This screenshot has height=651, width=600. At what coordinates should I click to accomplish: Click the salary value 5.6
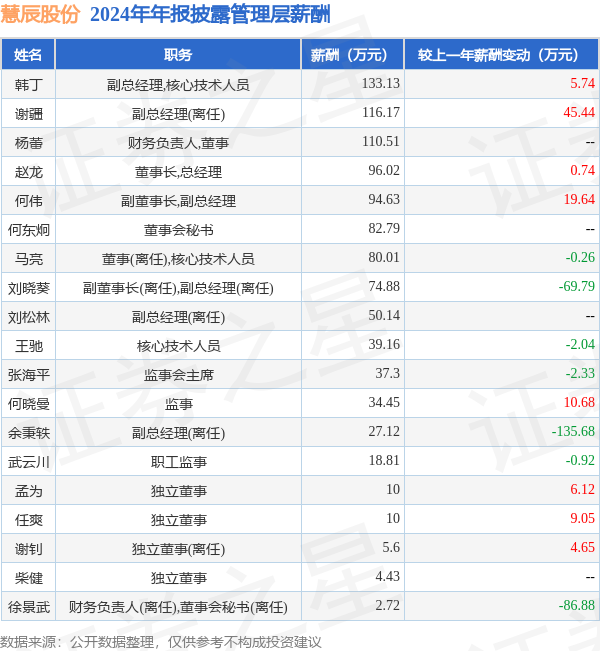coord(391,547)
